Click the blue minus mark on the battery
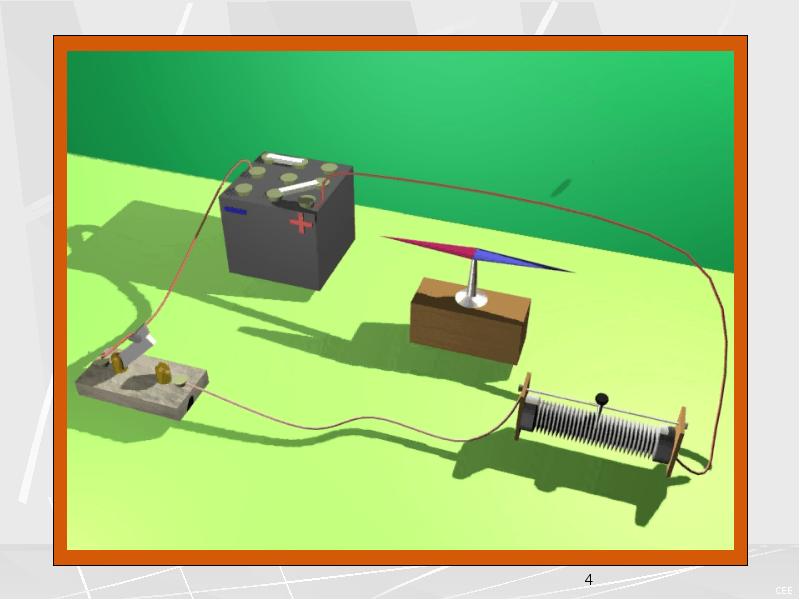The height and width of the screenshot is (600, 800). coord(235,211)
